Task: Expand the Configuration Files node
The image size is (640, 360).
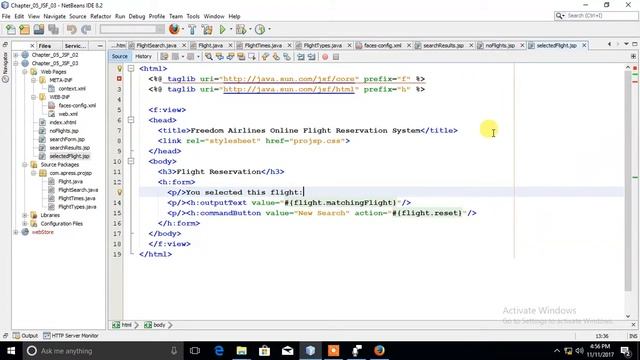Action: click(x=25, y=224)
